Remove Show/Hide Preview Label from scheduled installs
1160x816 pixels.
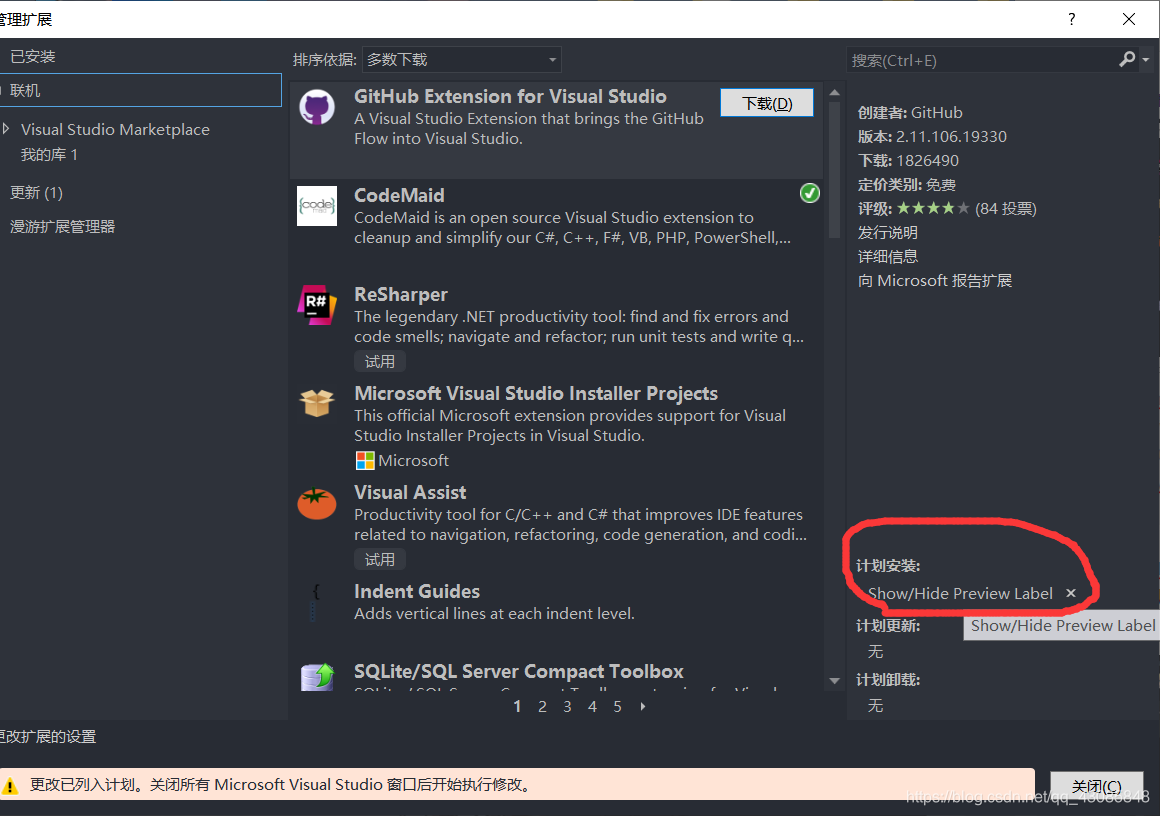coord(1070,593)
